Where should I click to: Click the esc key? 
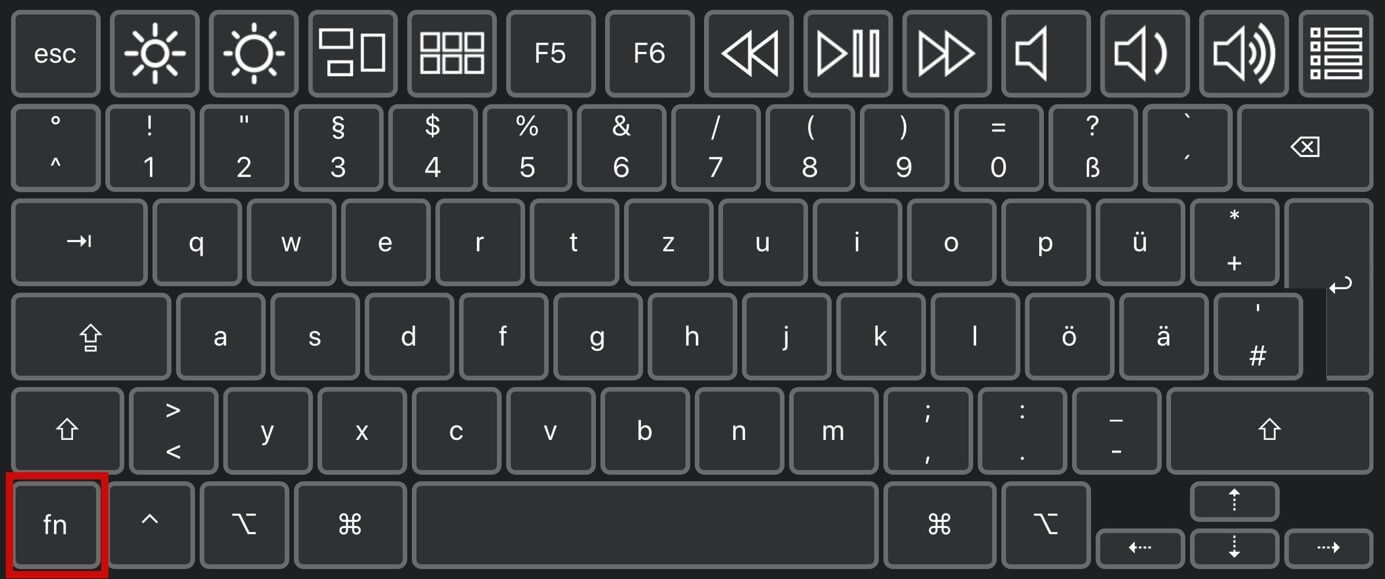pos(55,53)
